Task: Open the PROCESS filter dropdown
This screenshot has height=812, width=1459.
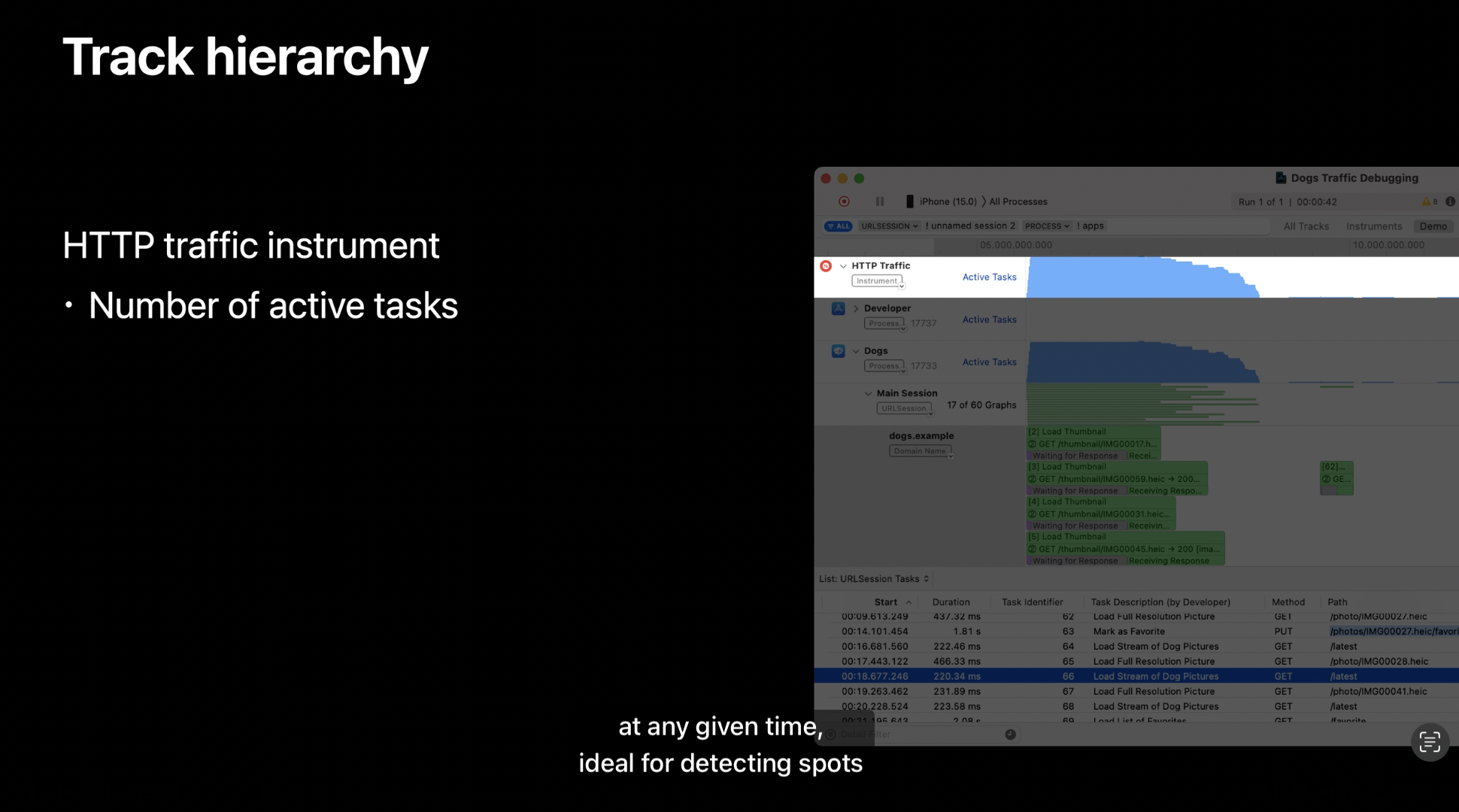Action: (x=1046, y=226)
